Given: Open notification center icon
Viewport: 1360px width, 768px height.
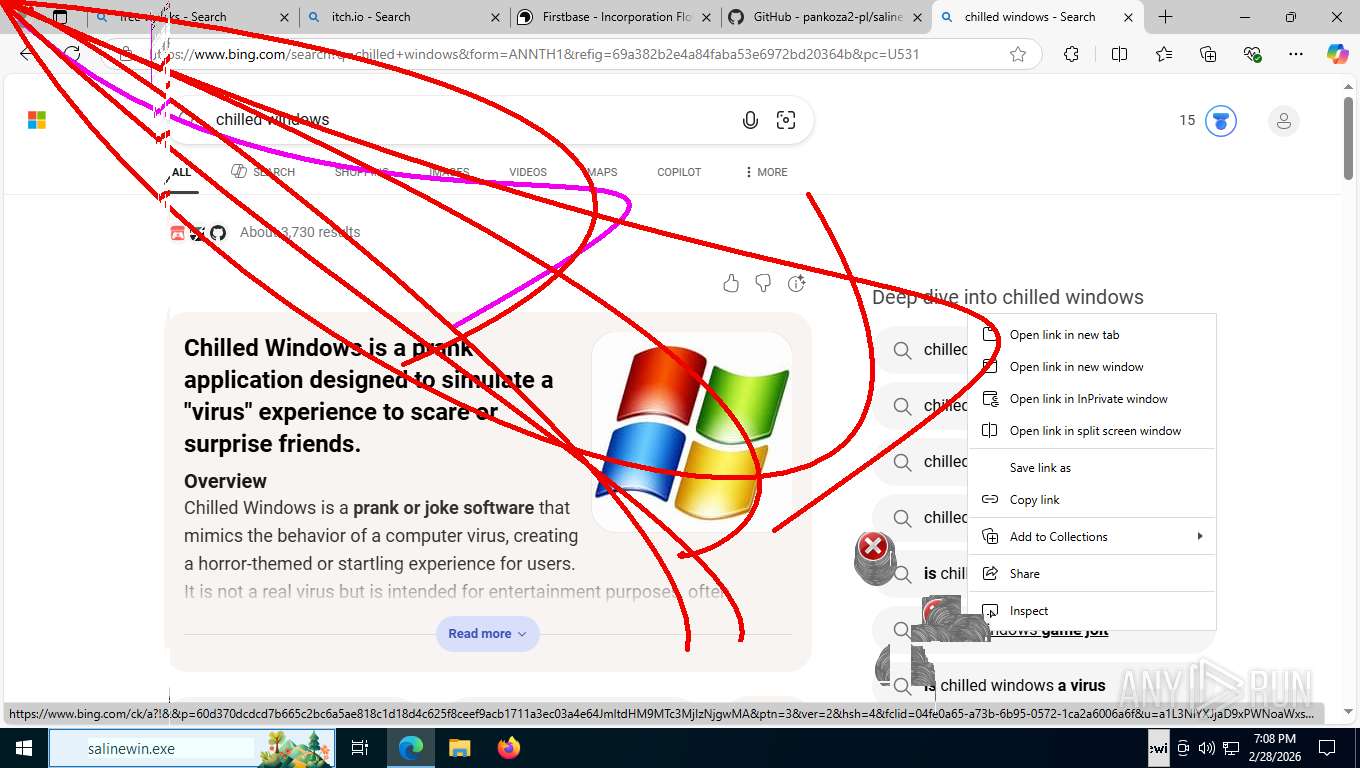Looking at the screenshot, I should (1327, 748).
